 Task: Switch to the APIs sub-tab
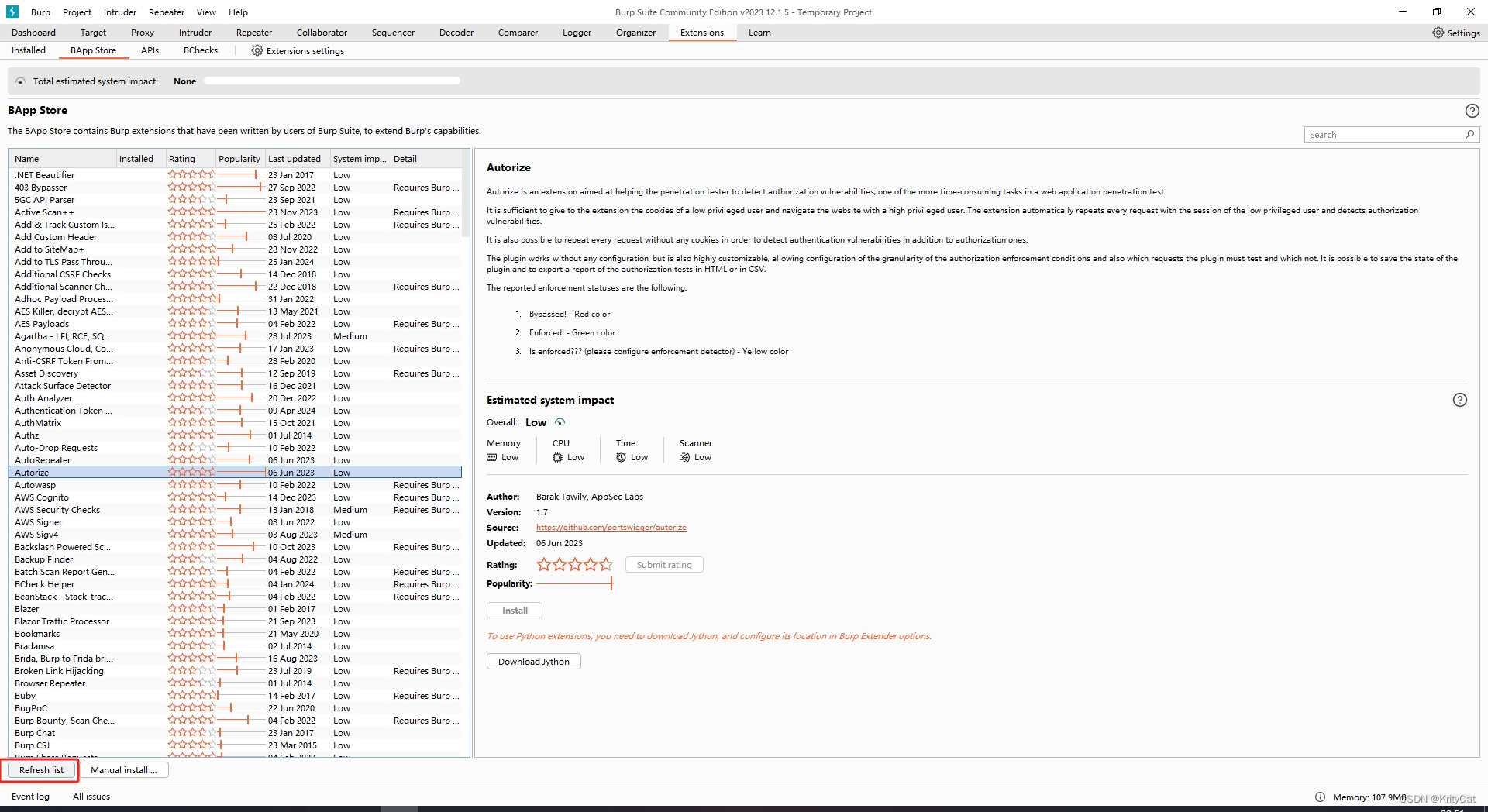[150, 50]
